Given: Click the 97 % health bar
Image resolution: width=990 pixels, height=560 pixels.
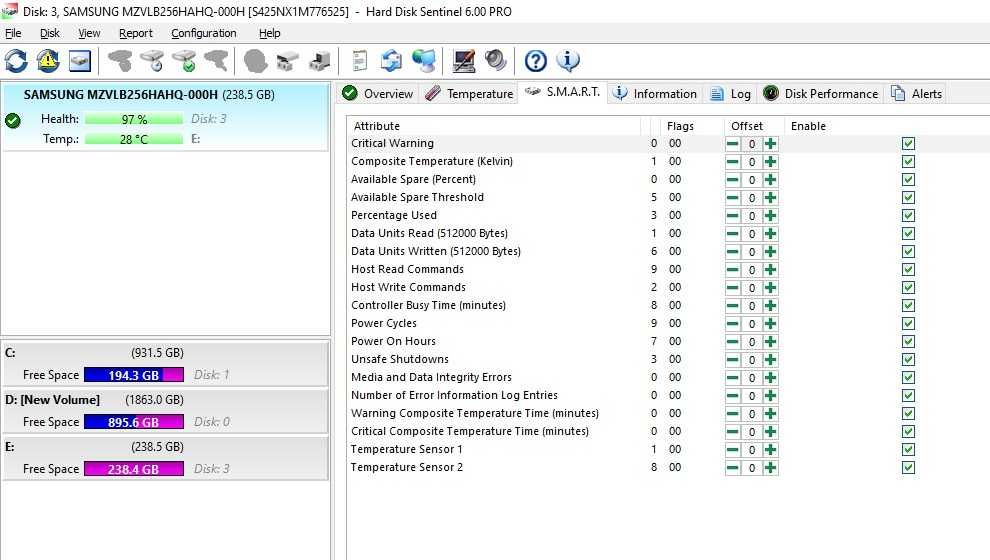Looking at the screenshot, I should (134, 119).
